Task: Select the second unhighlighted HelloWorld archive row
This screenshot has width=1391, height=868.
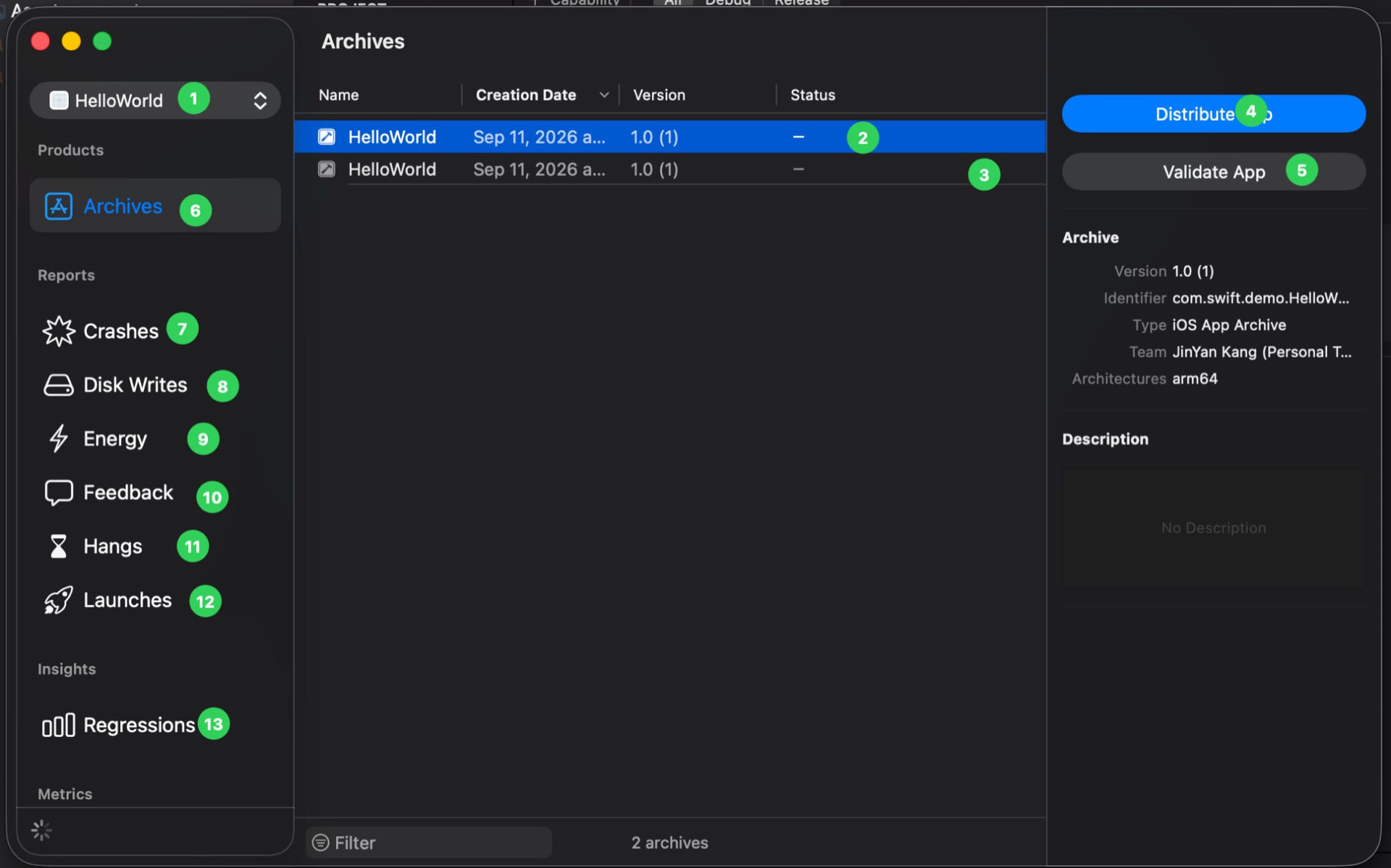Action: (x=670, y=170)
